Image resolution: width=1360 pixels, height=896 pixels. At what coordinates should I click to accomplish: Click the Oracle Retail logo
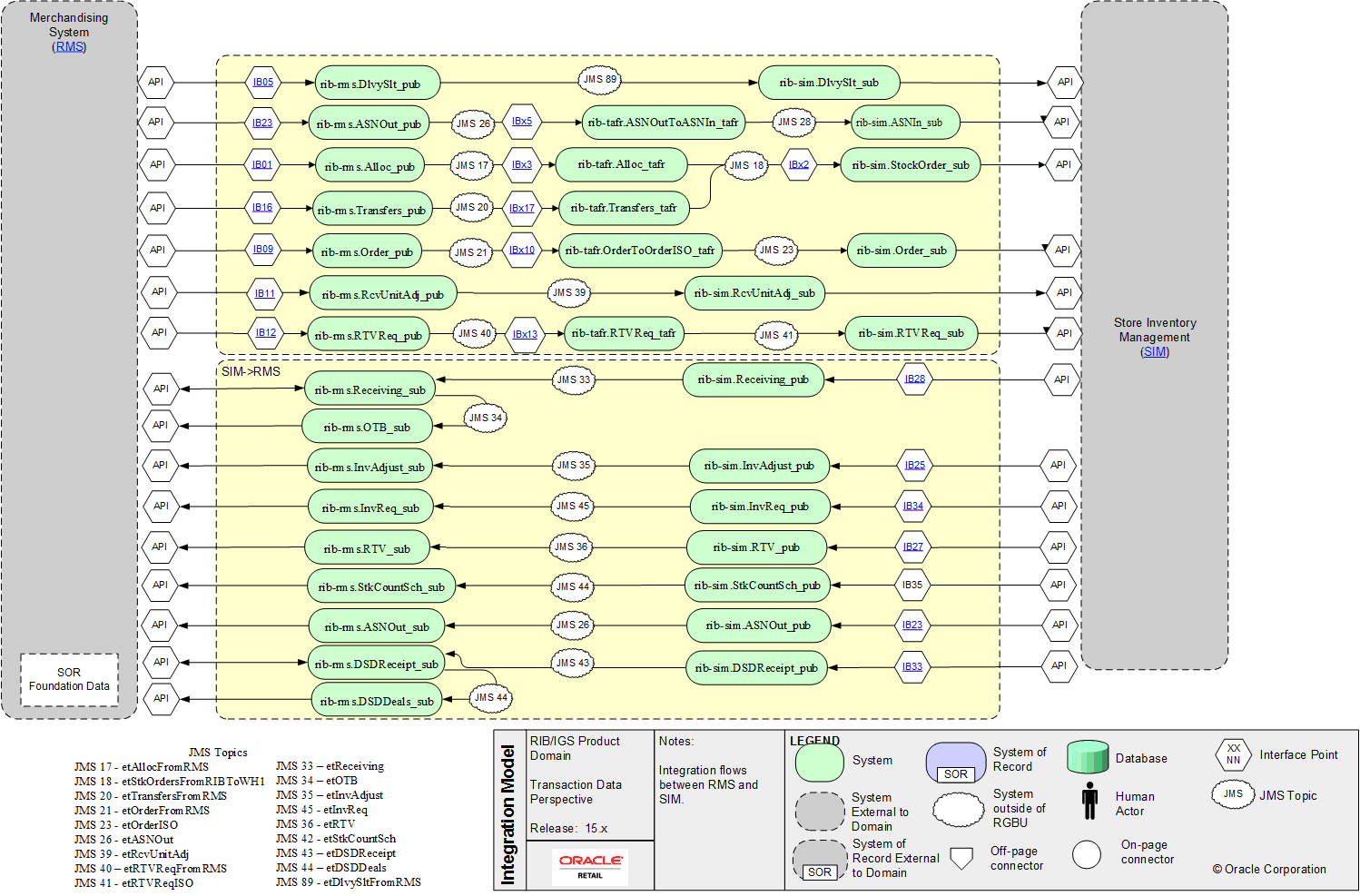click(590, 866)
